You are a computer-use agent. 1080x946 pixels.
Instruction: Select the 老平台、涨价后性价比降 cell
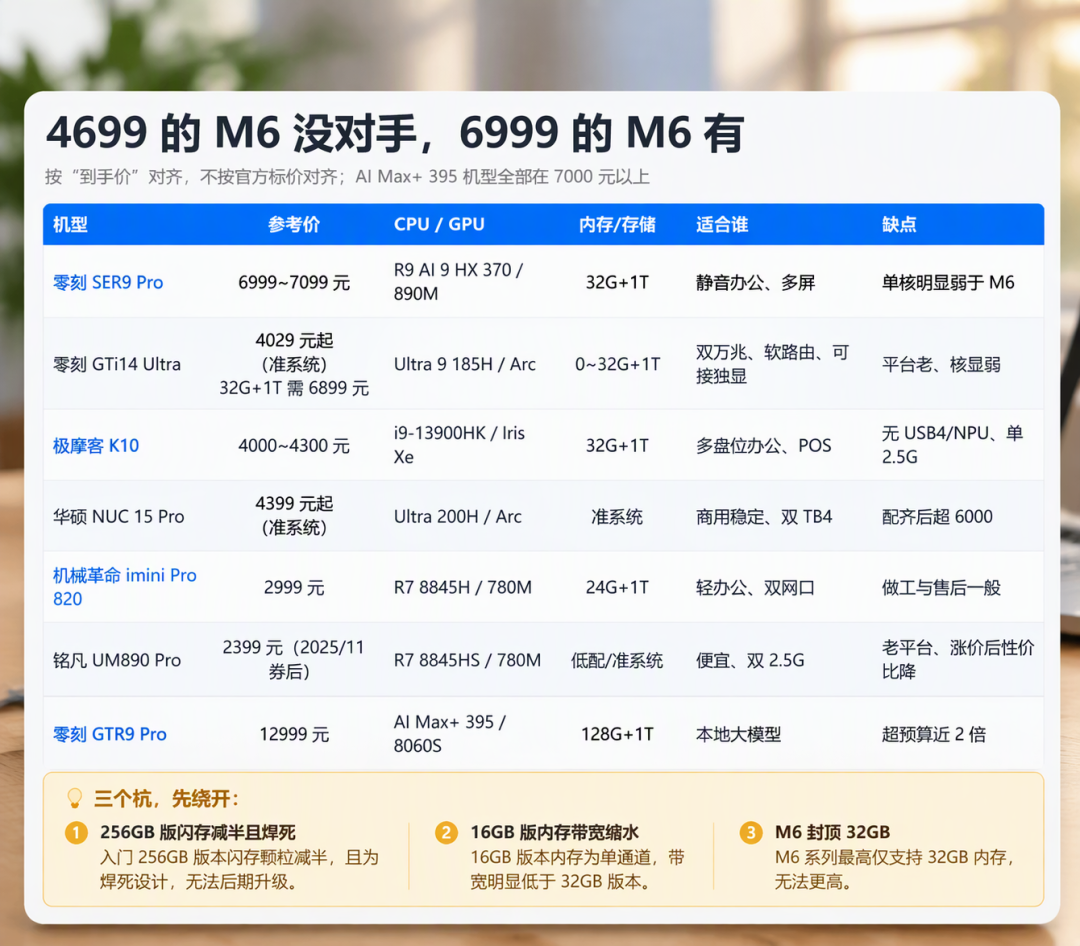[x=957, y=659]
